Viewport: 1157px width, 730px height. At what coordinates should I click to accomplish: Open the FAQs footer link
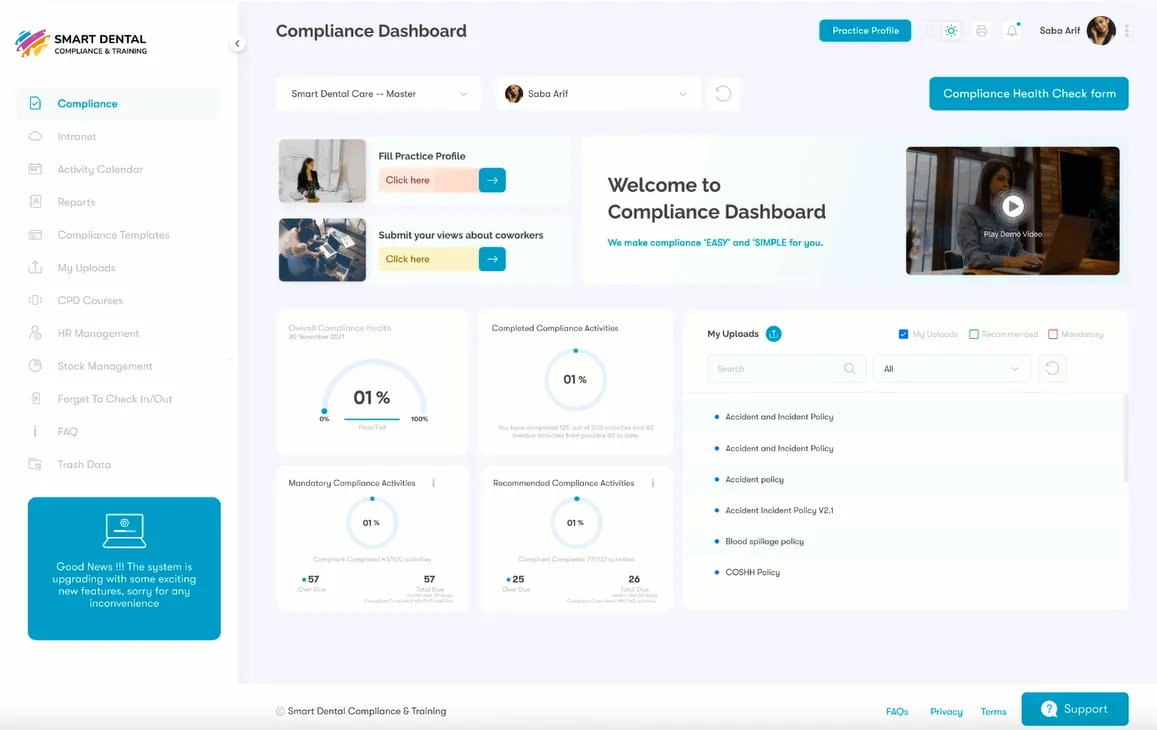point(897,712)
